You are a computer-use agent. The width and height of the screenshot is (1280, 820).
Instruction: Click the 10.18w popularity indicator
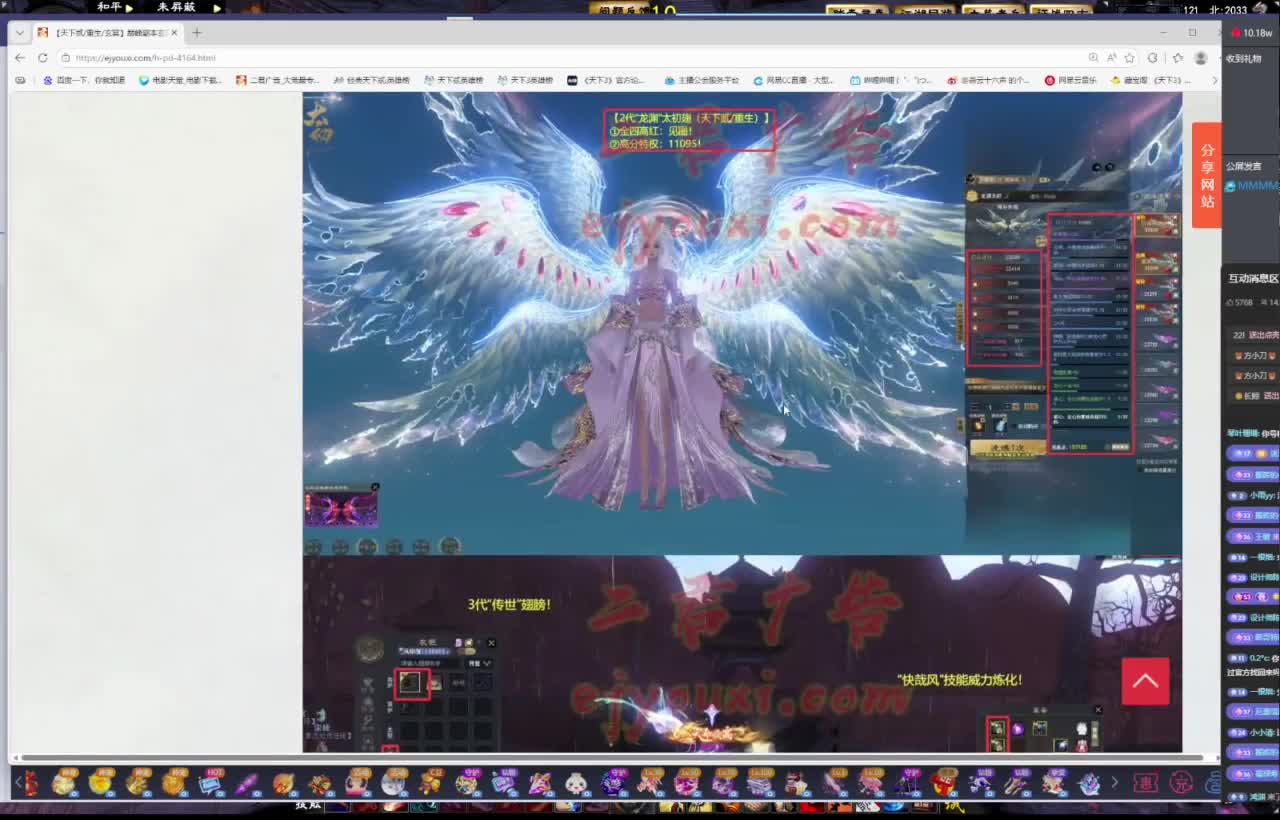tap(1252, 33)
